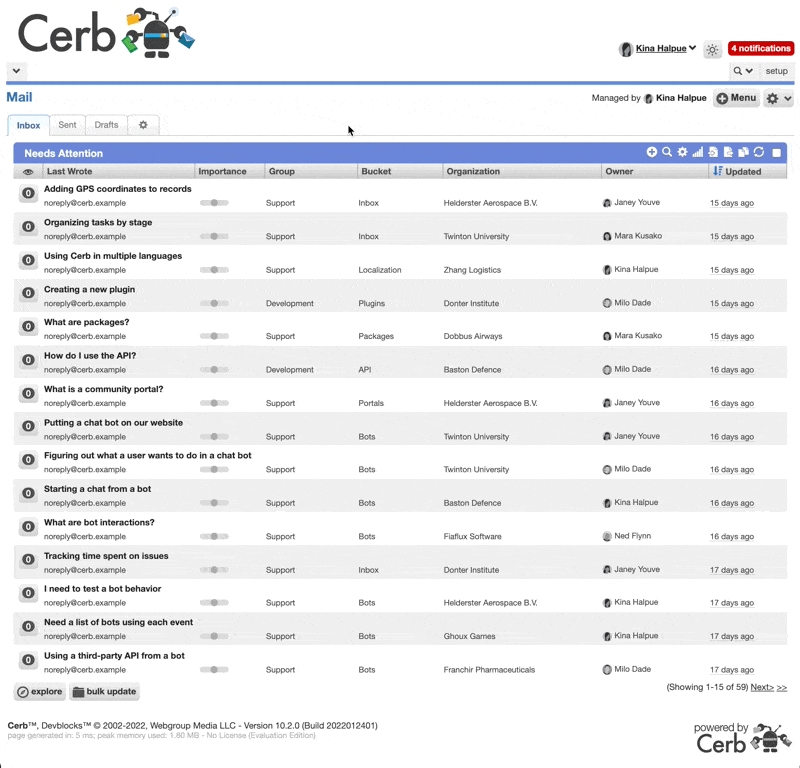Viewport: 800px width, 768px height.
Task: Click the add record plus icon in Needs Attention
Action: tap(652, 152)
